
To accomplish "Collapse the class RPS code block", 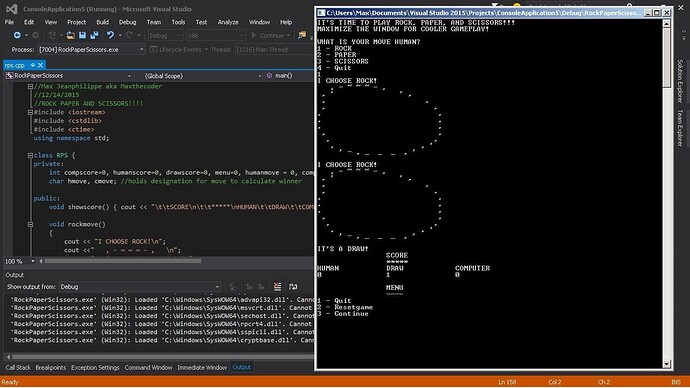I will [x=30, y=155].
